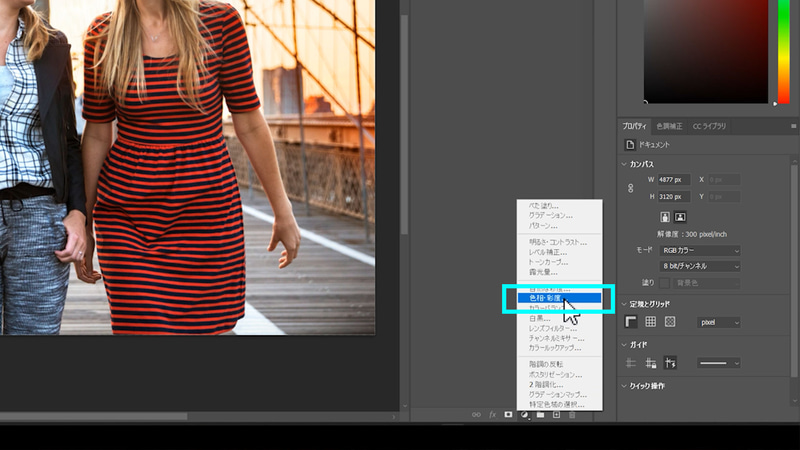Click the hue spectrum strip
The height and width of the screenshot is (450, 800).
(x=784, y=51)
